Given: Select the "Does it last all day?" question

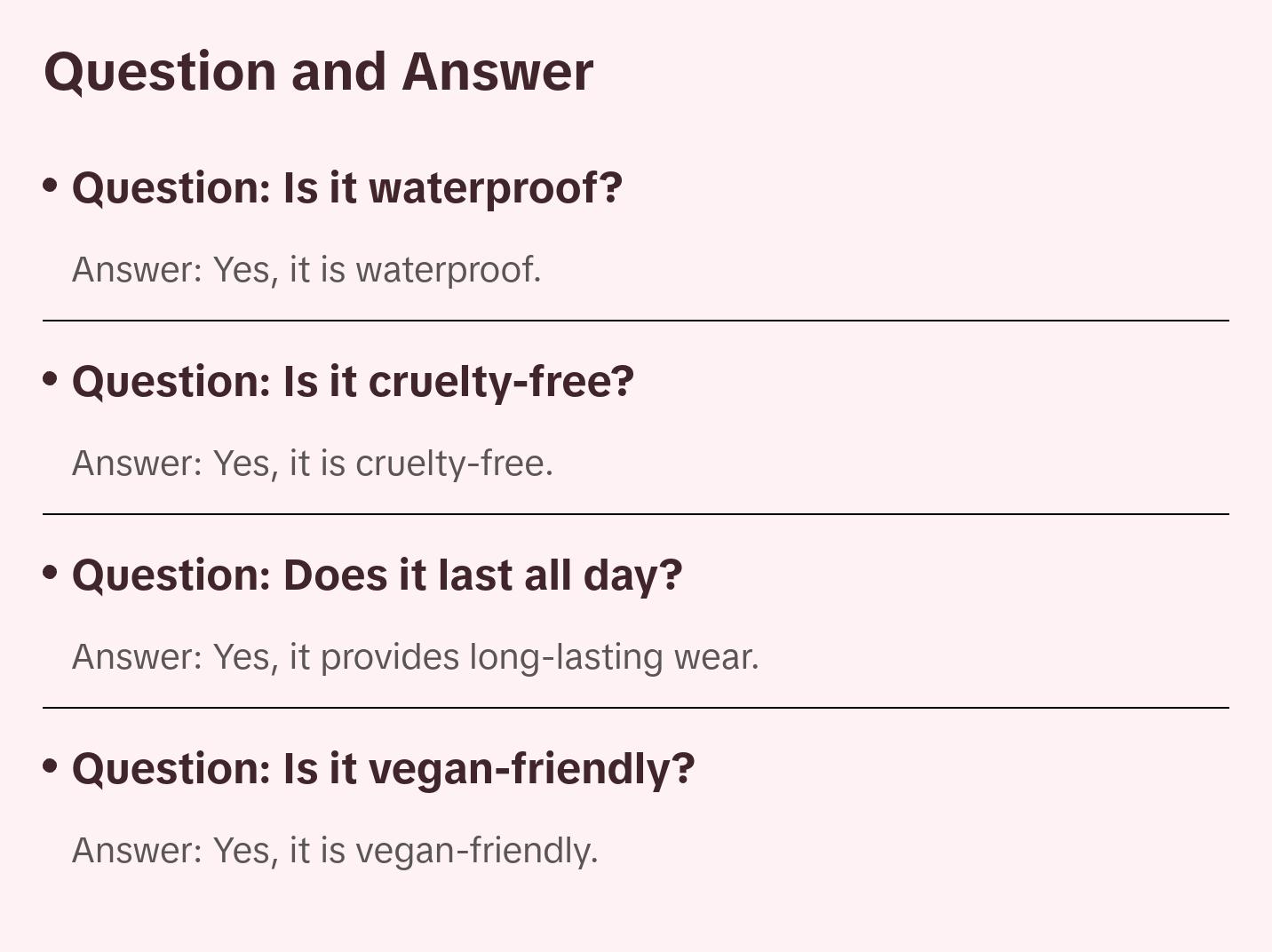Looking at the screenshot, I should [377, 575].
